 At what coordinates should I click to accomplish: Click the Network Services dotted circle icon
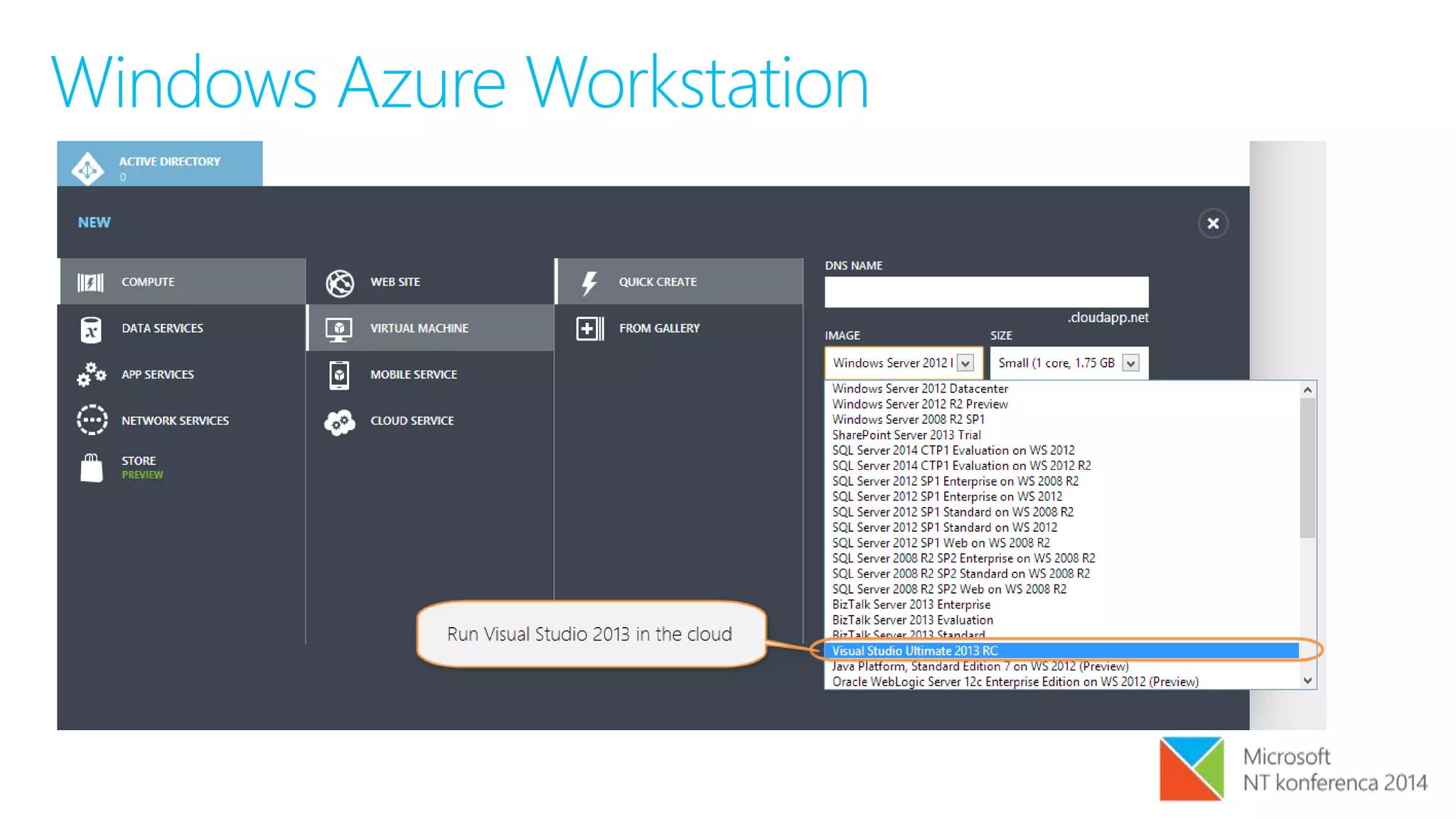[92, 420]
